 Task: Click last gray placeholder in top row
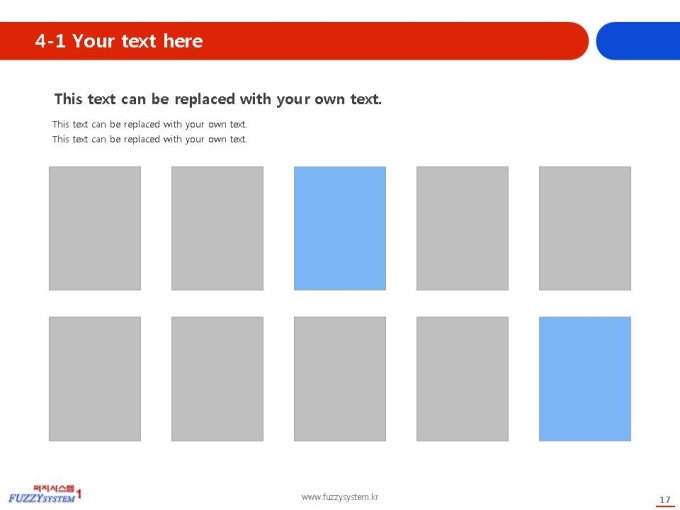tap(585, 228)
